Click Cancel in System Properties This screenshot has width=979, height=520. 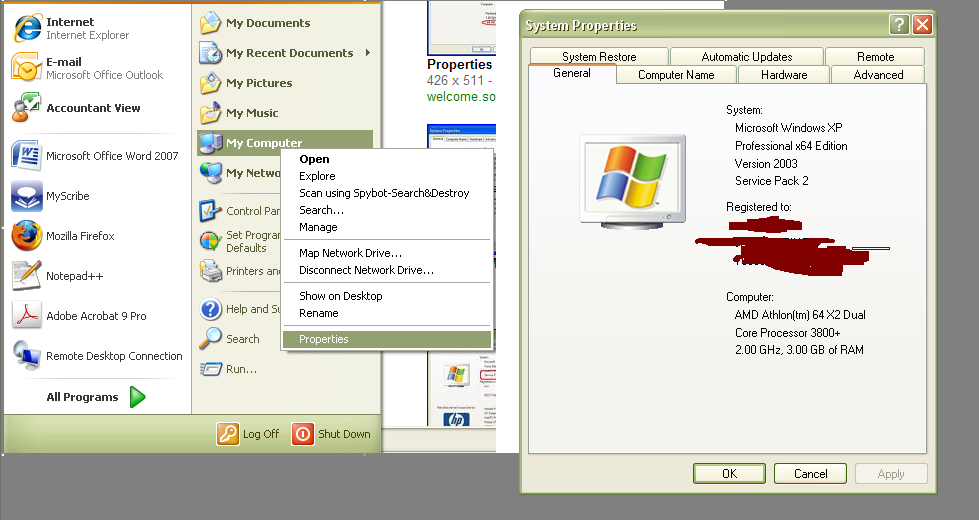pos(810,474)
